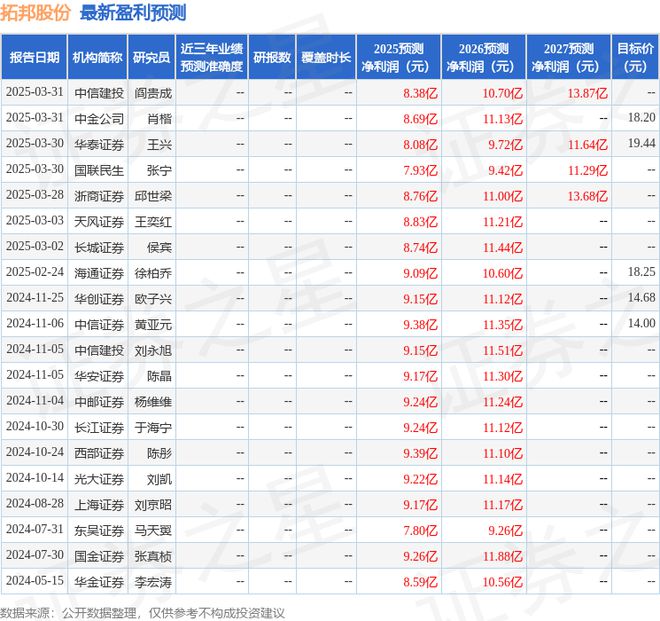Viewport: 660px width, 621px height.
Task: Click analyst name 徐柏乔
Action: (153, 273)
